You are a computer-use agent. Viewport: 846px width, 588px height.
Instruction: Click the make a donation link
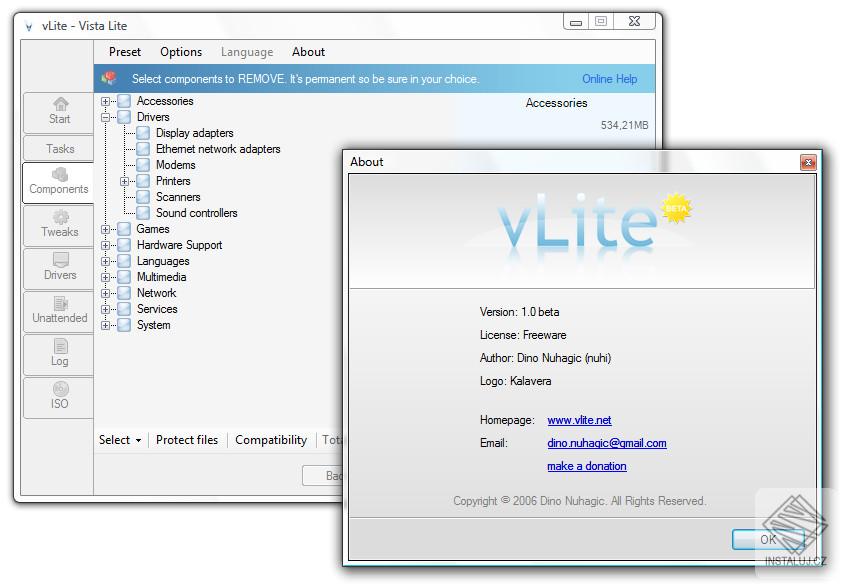[x=586, y=466]
